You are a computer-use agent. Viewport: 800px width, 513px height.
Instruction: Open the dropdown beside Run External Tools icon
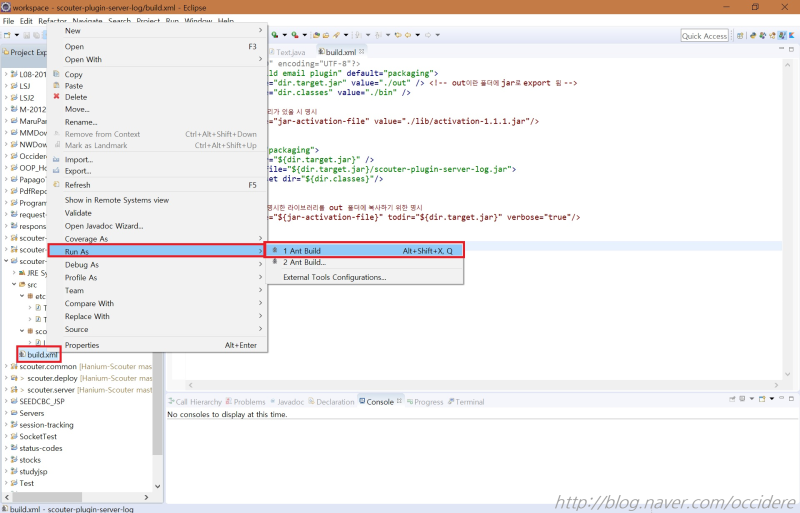[305, 35]
